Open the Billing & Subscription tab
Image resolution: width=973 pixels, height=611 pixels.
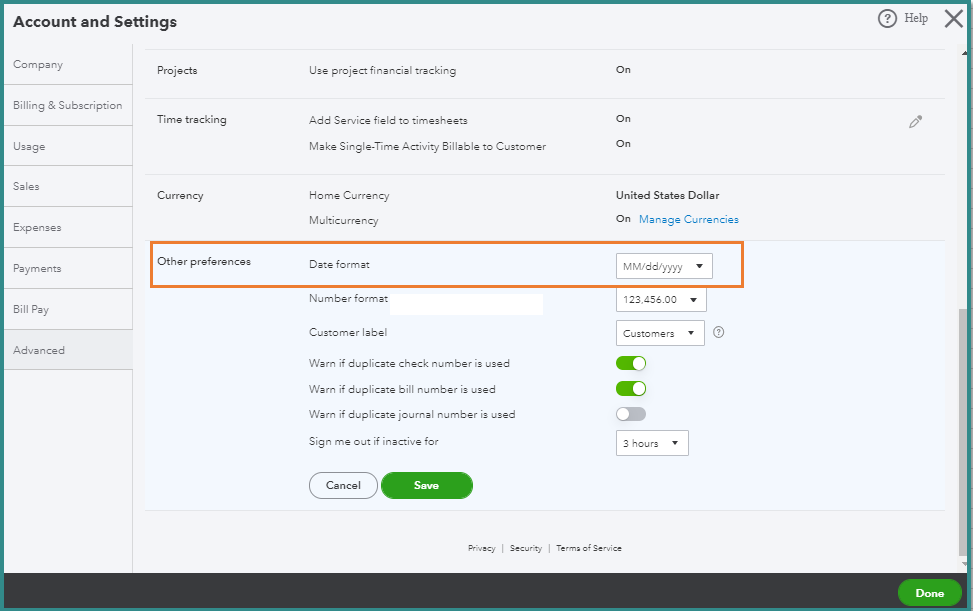point(67,106)
